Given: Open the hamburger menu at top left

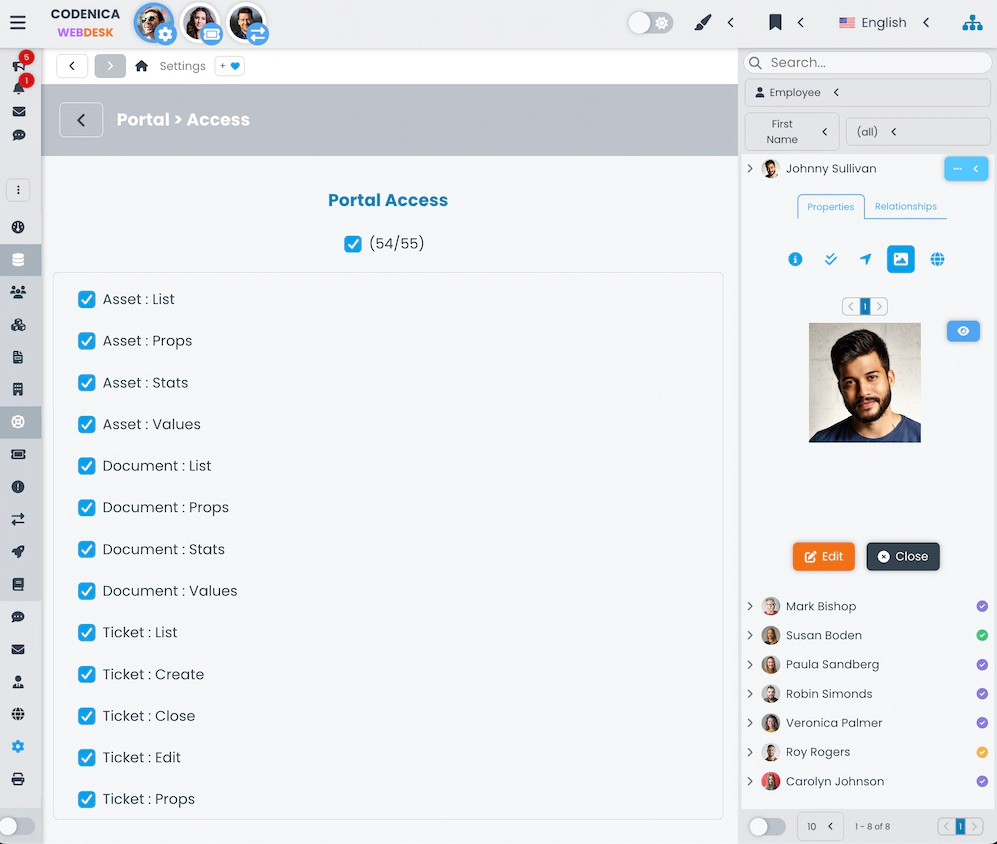Looking at the screenshot, I should click(x=18, y=23).
